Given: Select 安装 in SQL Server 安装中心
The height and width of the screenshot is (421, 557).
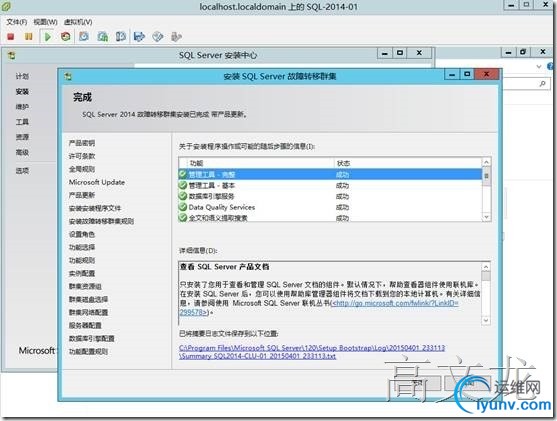Looking at the screenshot, I should [22, 92].
